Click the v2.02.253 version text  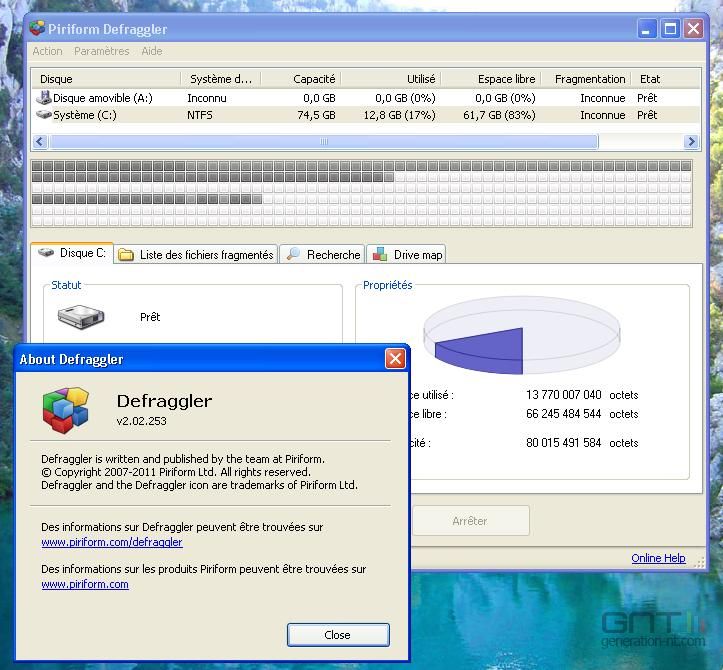(142, 421)
